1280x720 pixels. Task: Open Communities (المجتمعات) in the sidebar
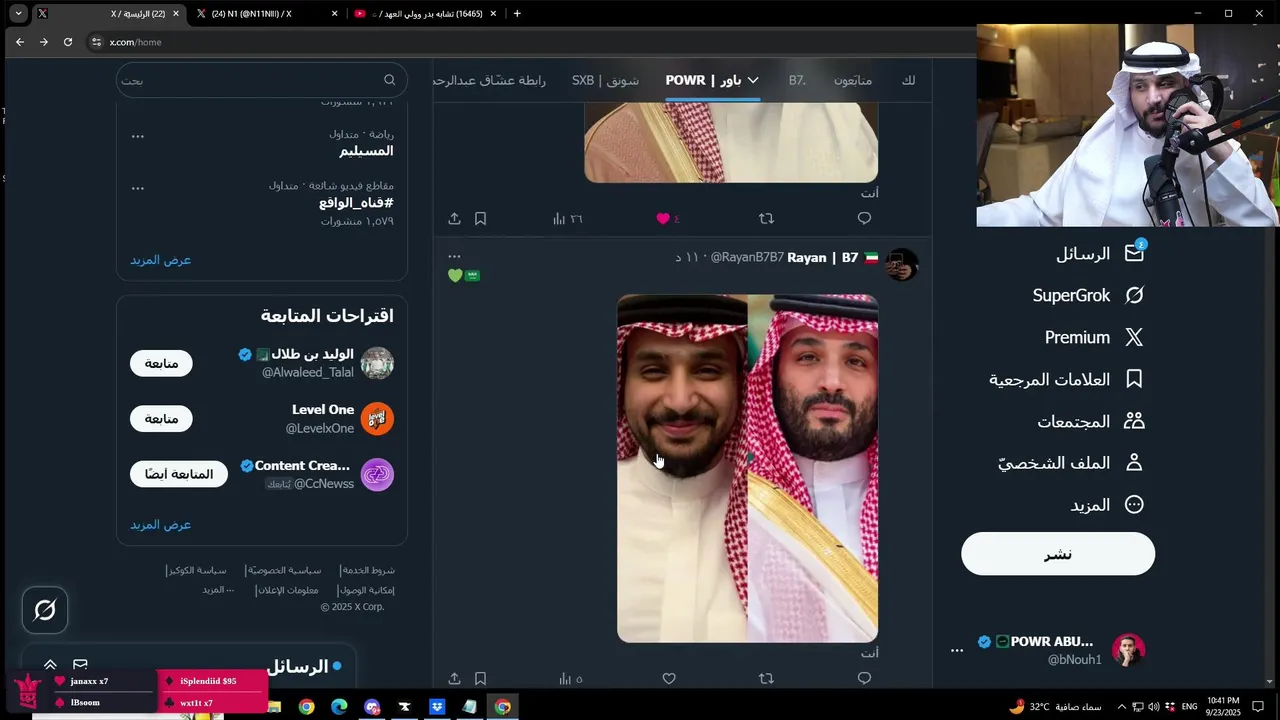pyautogui.click(x=1090, y=422)
